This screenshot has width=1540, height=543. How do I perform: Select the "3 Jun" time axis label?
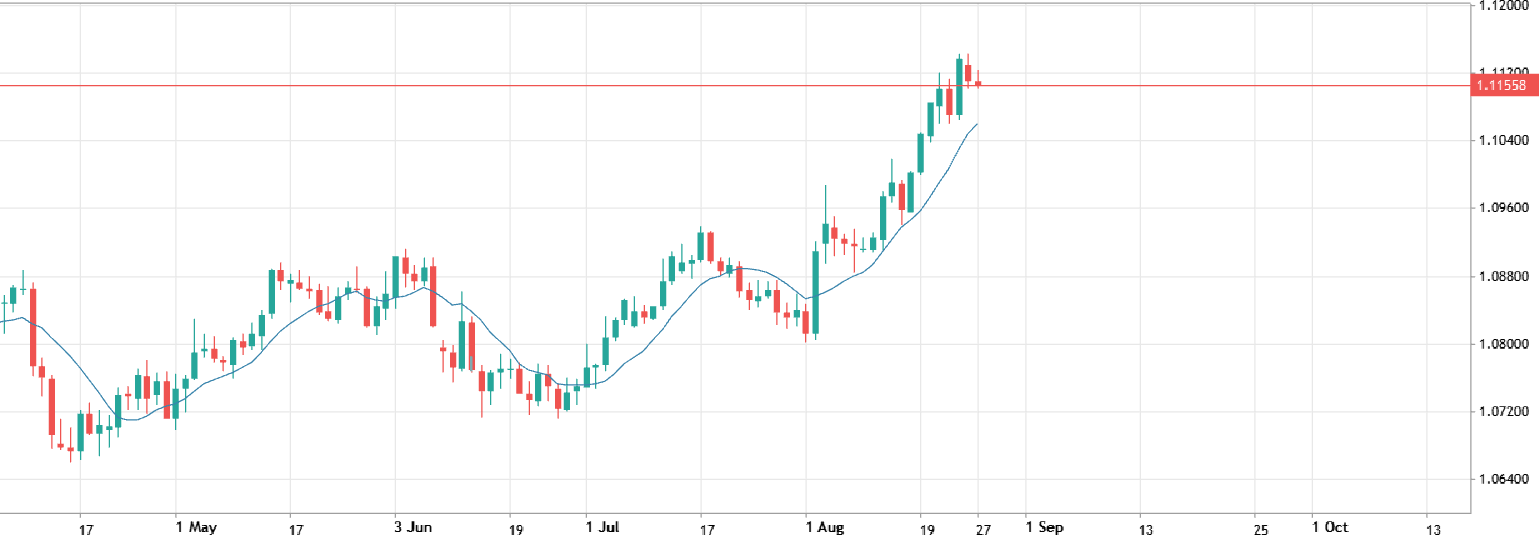click(413, 528)
